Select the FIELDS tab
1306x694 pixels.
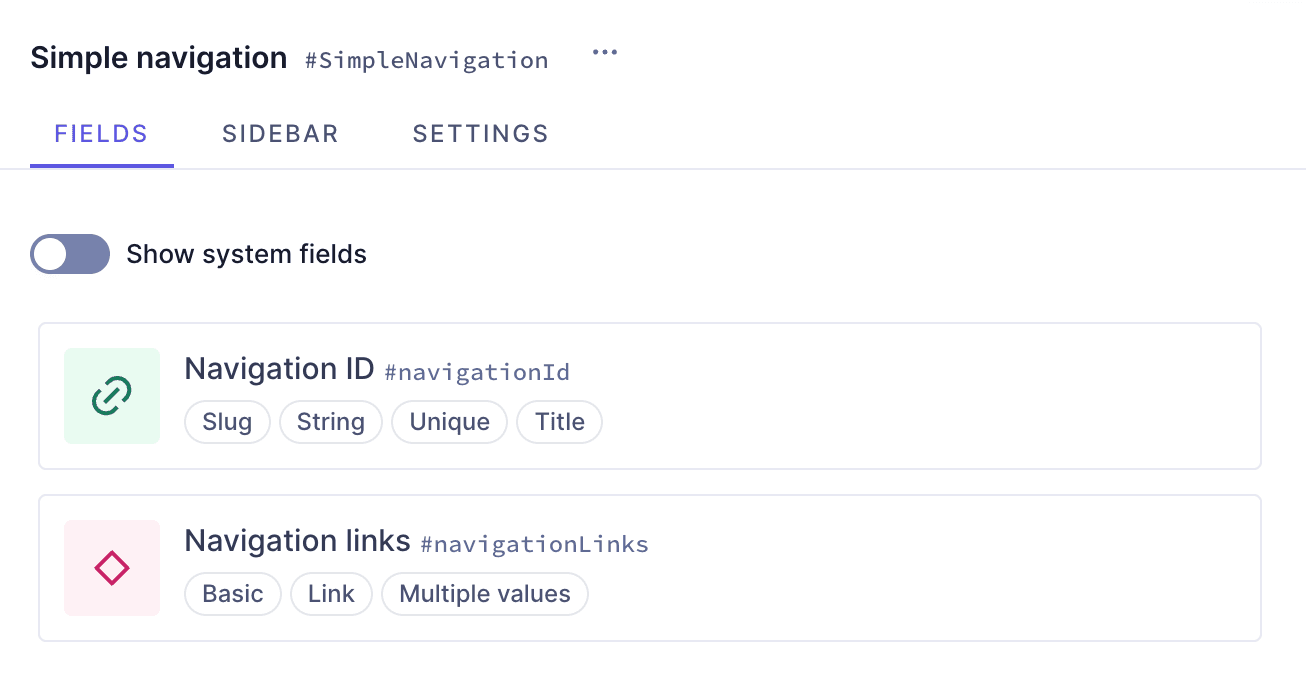(x=101, y=133)
